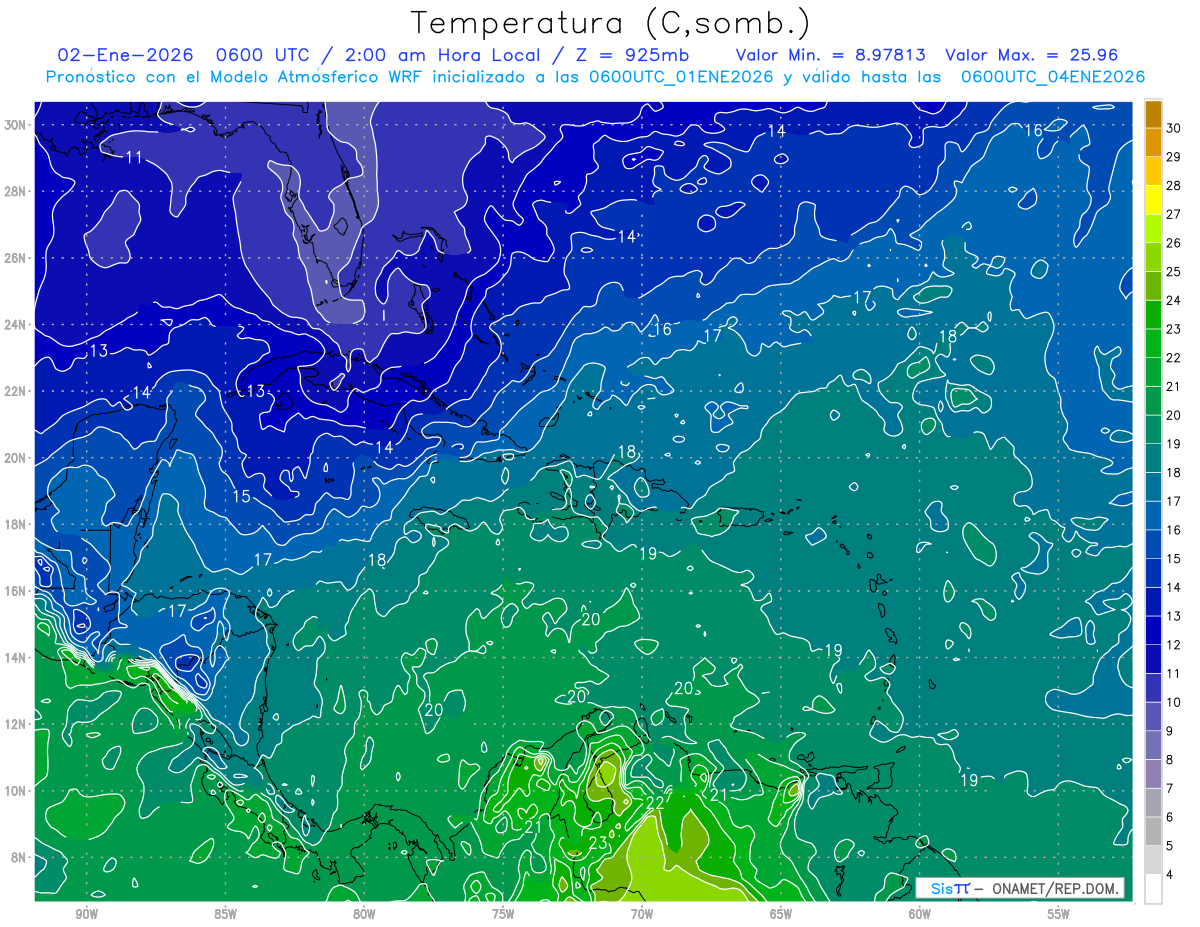Click the yellow legend swatch between 27 and 28
Viewport: 1200px width, 927px height.
[x=1153, y=200]
